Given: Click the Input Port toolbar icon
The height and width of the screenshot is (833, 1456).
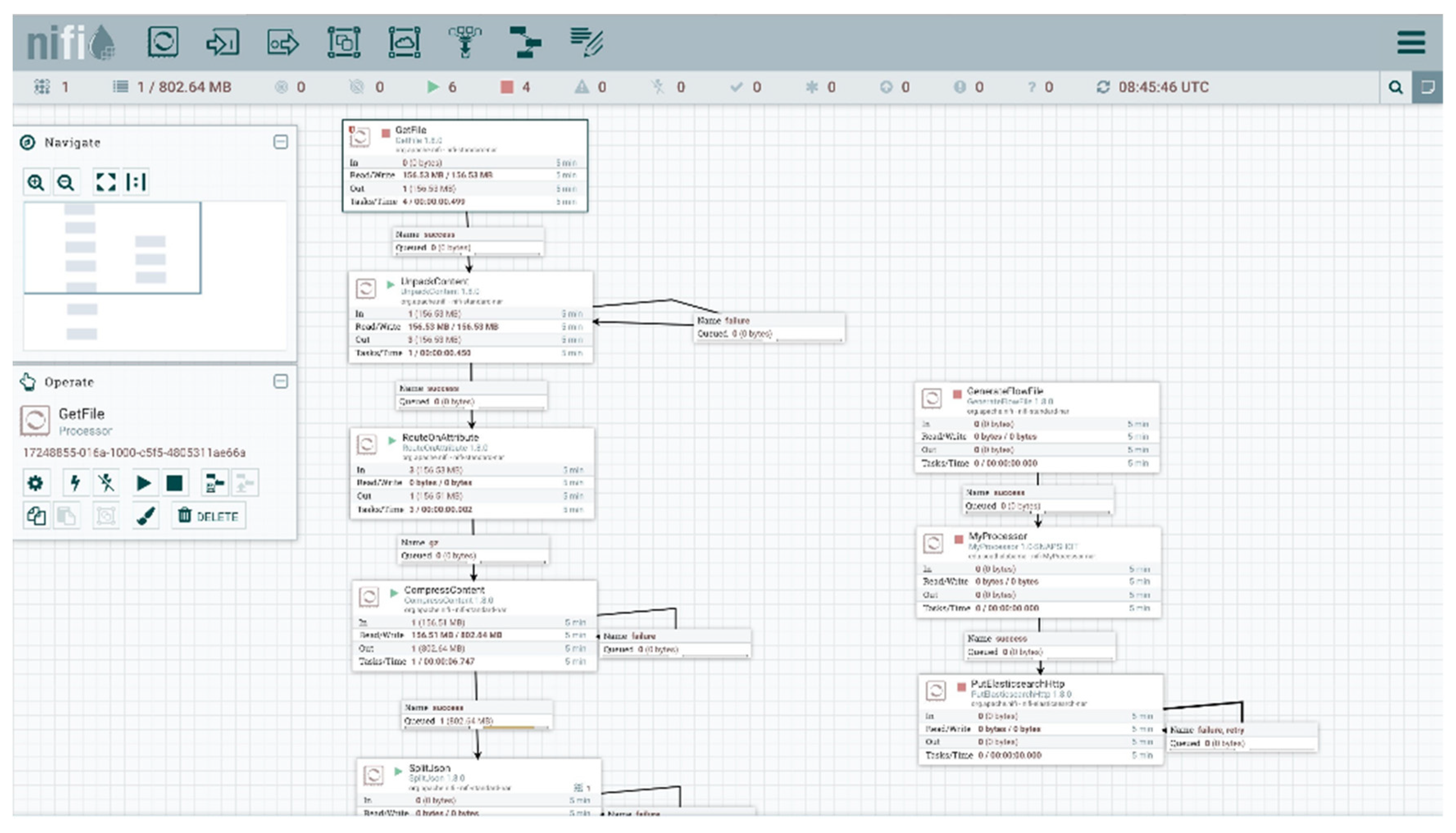Looking at the screenshot, I should tap(223, 42).
